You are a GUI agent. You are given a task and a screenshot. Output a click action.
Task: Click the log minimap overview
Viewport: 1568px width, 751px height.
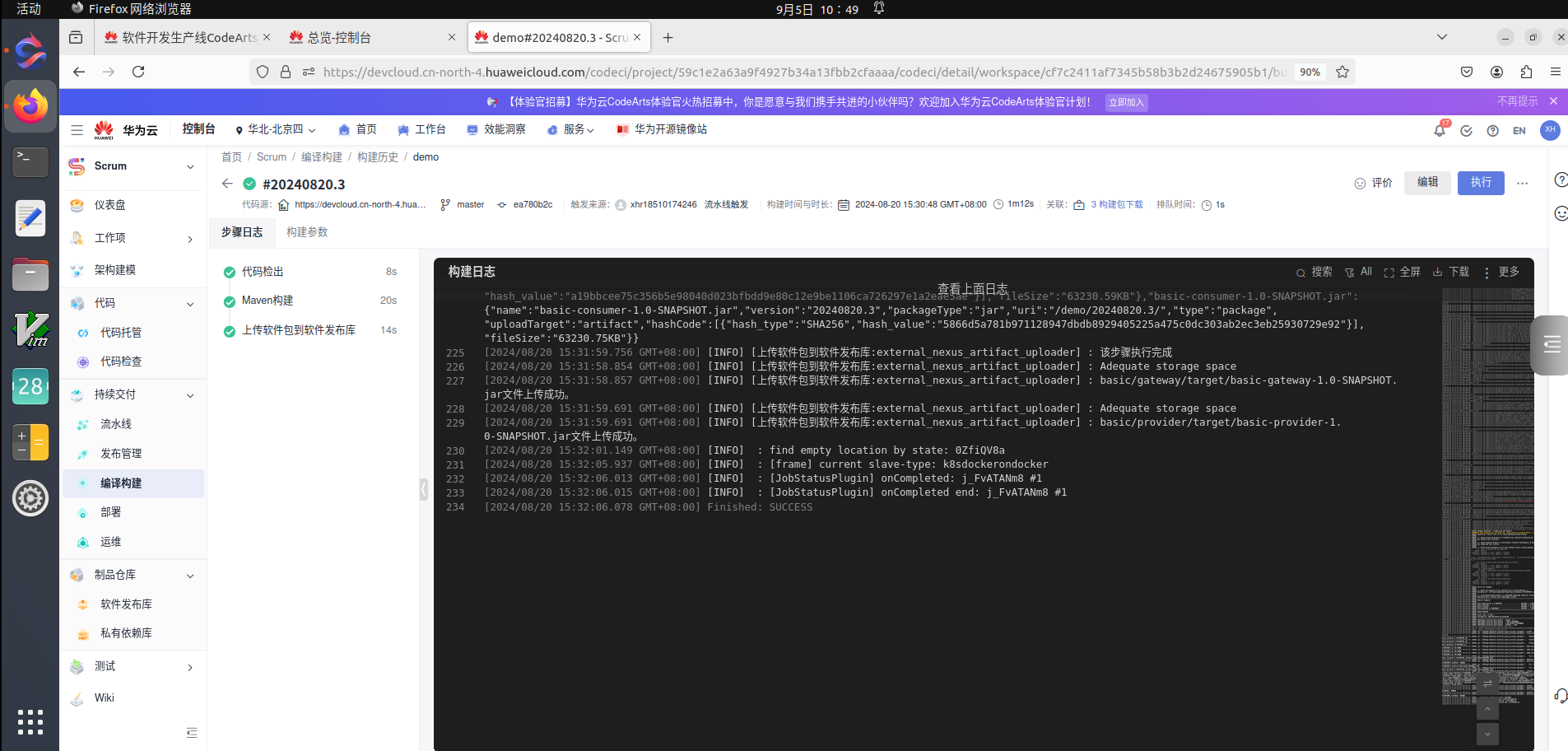coord(1488,497)
